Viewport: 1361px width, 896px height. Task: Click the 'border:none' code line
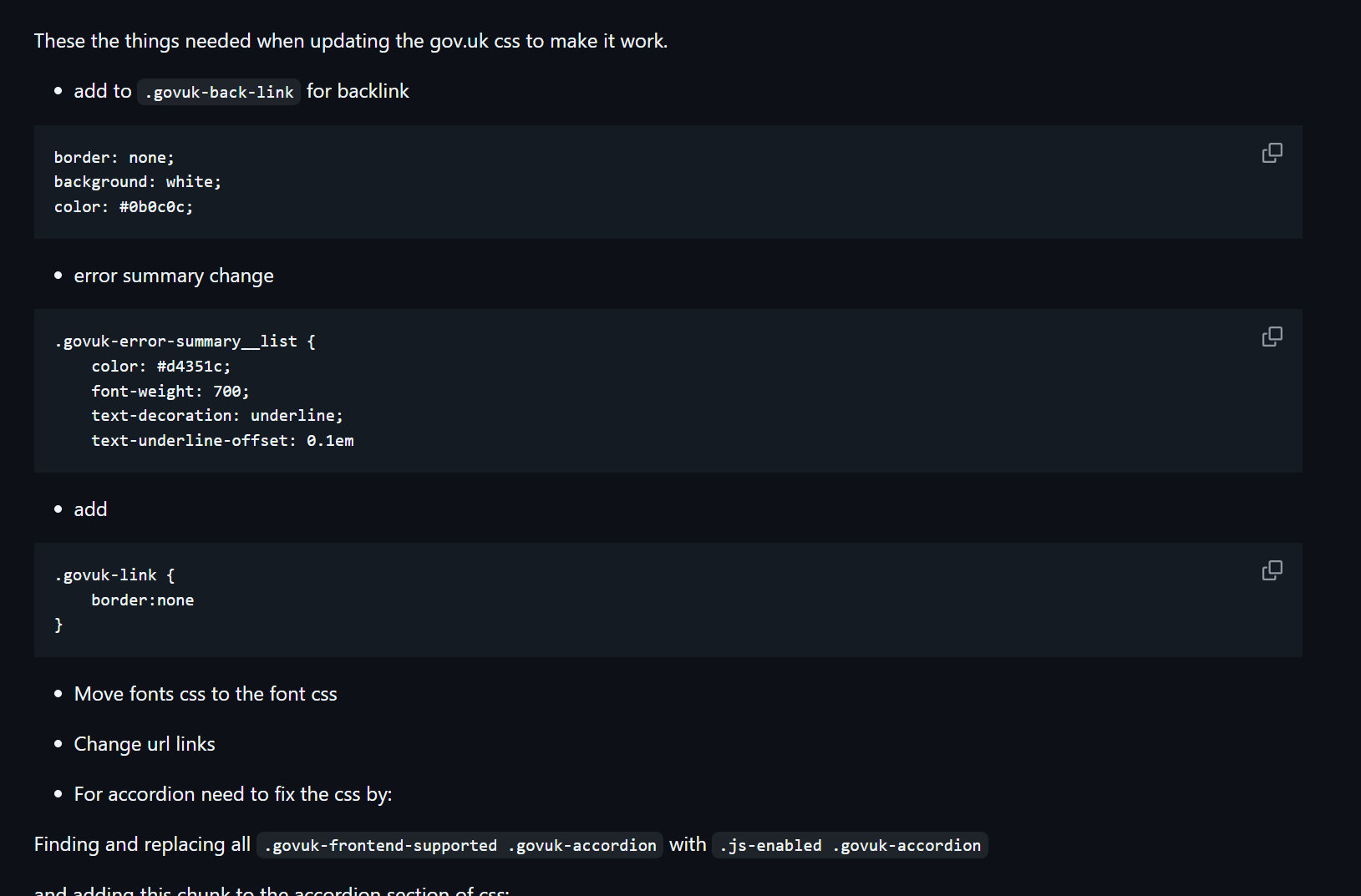tap(142, 600)
